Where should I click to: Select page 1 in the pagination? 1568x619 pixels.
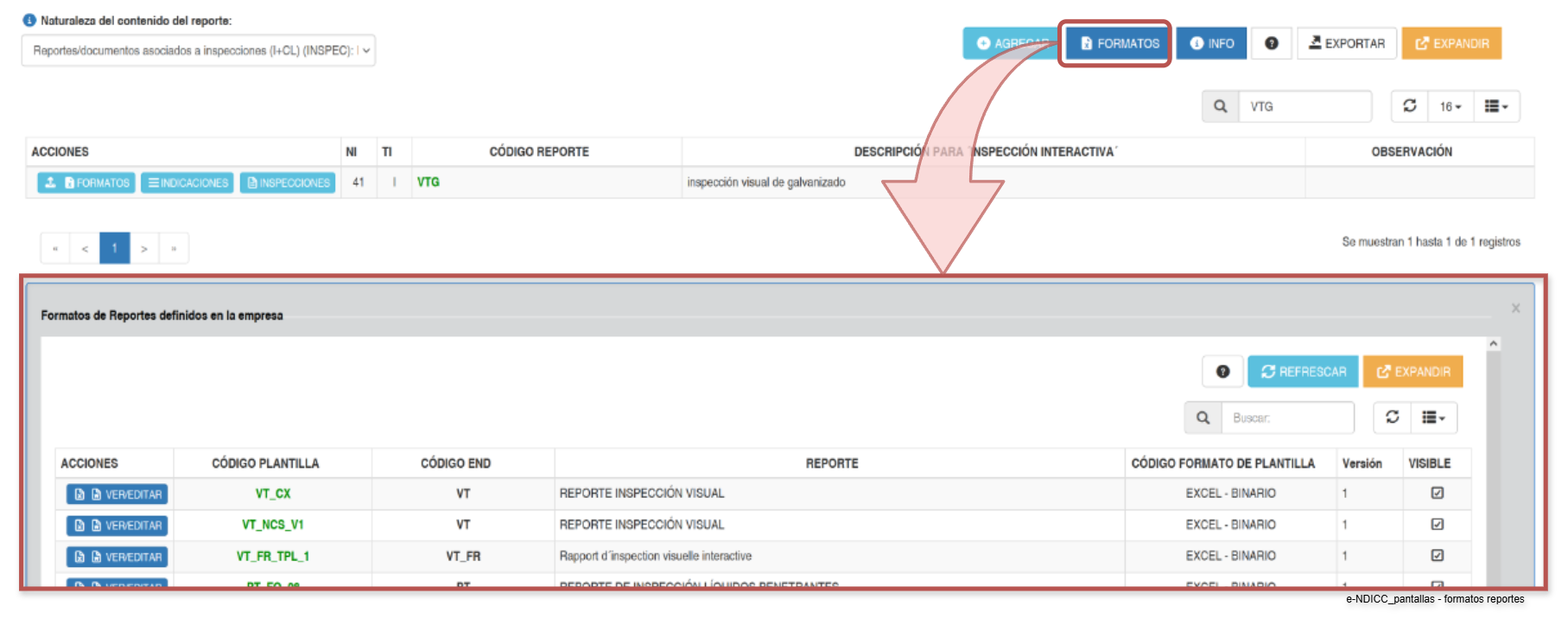coord(114,248)
